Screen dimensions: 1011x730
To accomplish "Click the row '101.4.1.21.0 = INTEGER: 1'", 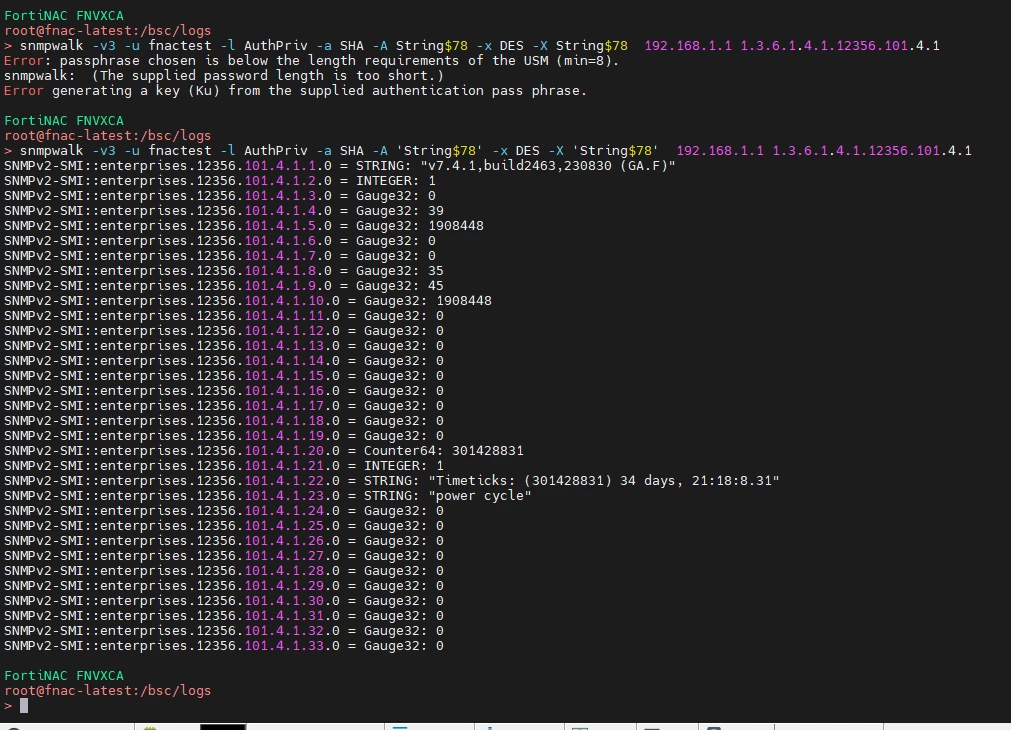I will pyautogui.click(x=224, y=466).
